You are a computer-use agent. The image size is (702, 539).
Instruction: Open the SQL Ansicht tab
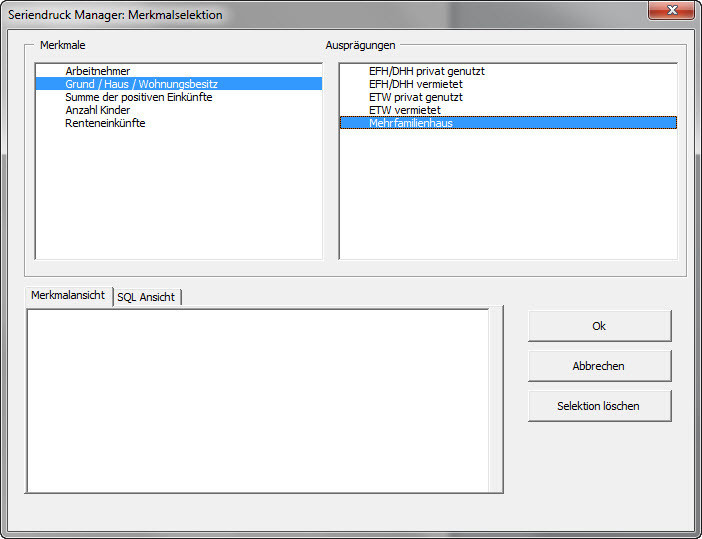[146, 297]
